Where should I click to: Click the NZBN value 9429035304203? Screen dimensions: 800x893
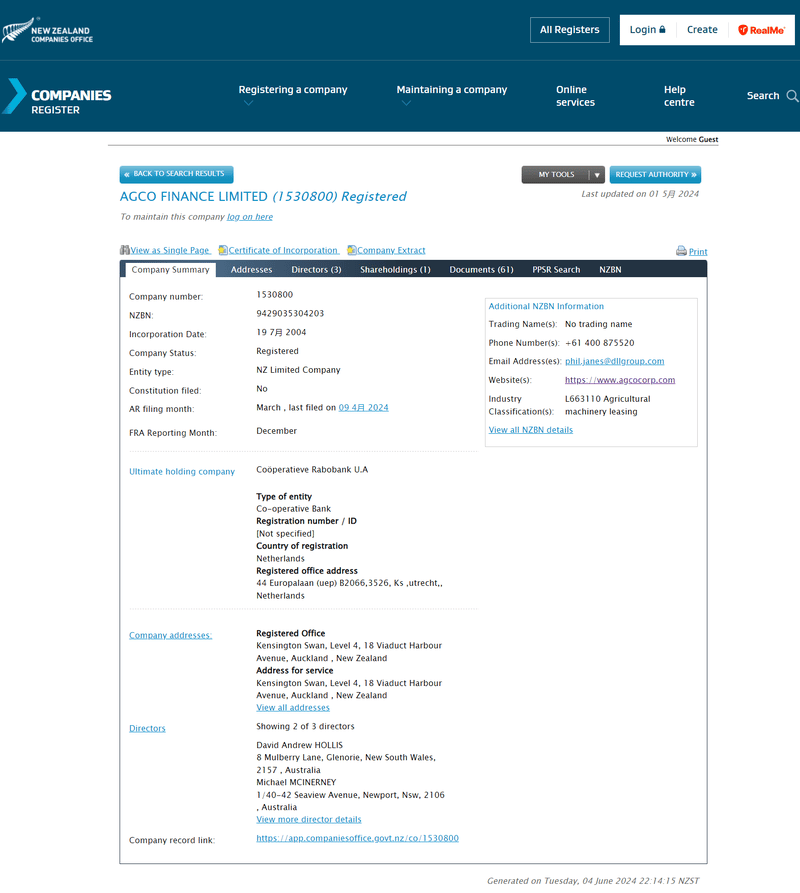click(x=290, y=313)
